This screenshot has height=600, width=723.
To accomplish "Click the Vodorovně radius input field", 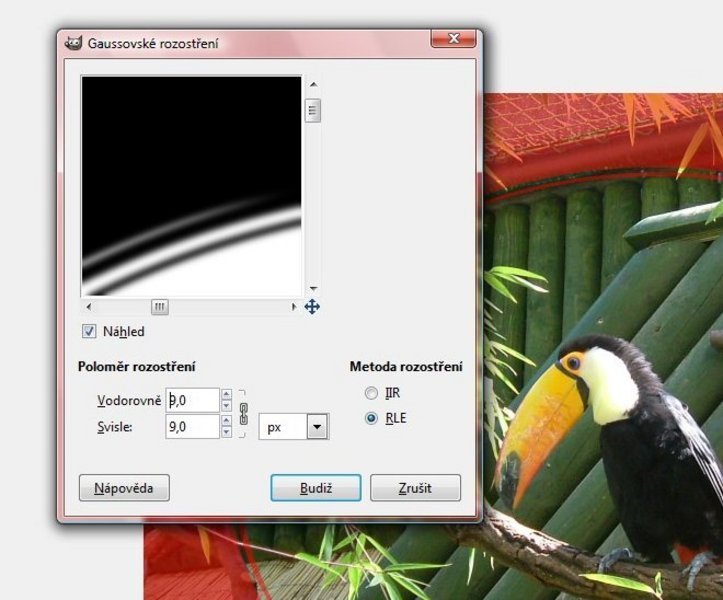I will point(192,400).
